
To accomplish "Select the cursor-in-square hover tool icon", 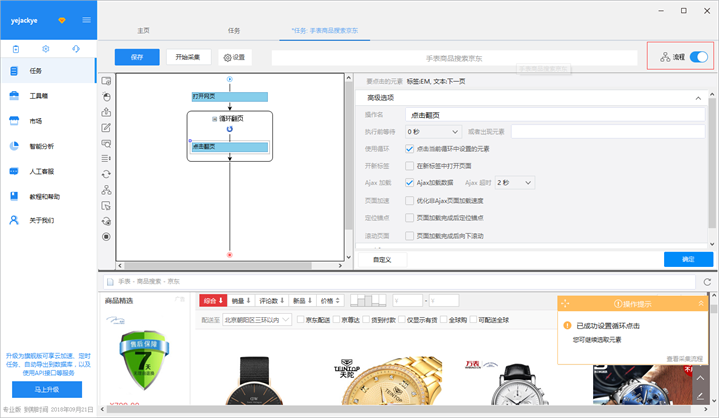I will point(106,206).
